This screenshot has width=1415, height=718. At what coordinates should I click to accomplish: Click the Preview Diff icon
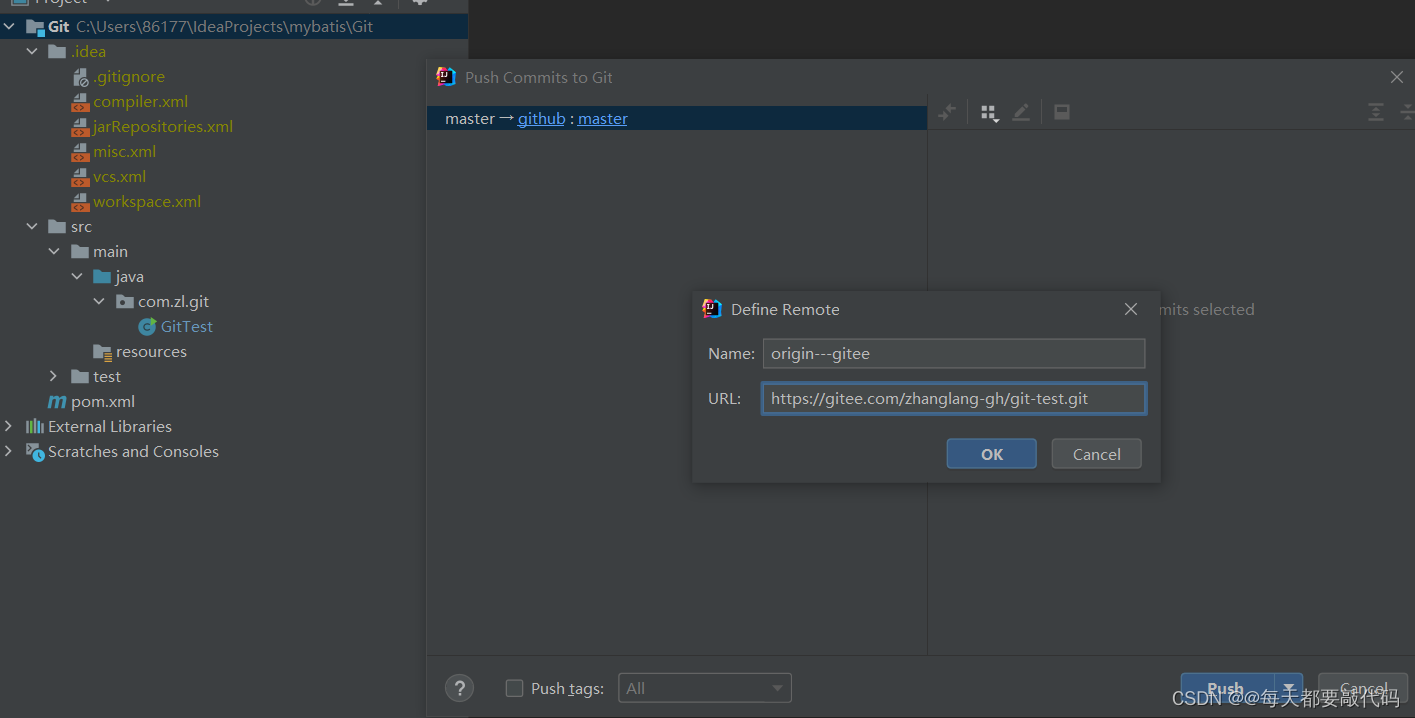pyautogui.click(x=1062, y=112)
